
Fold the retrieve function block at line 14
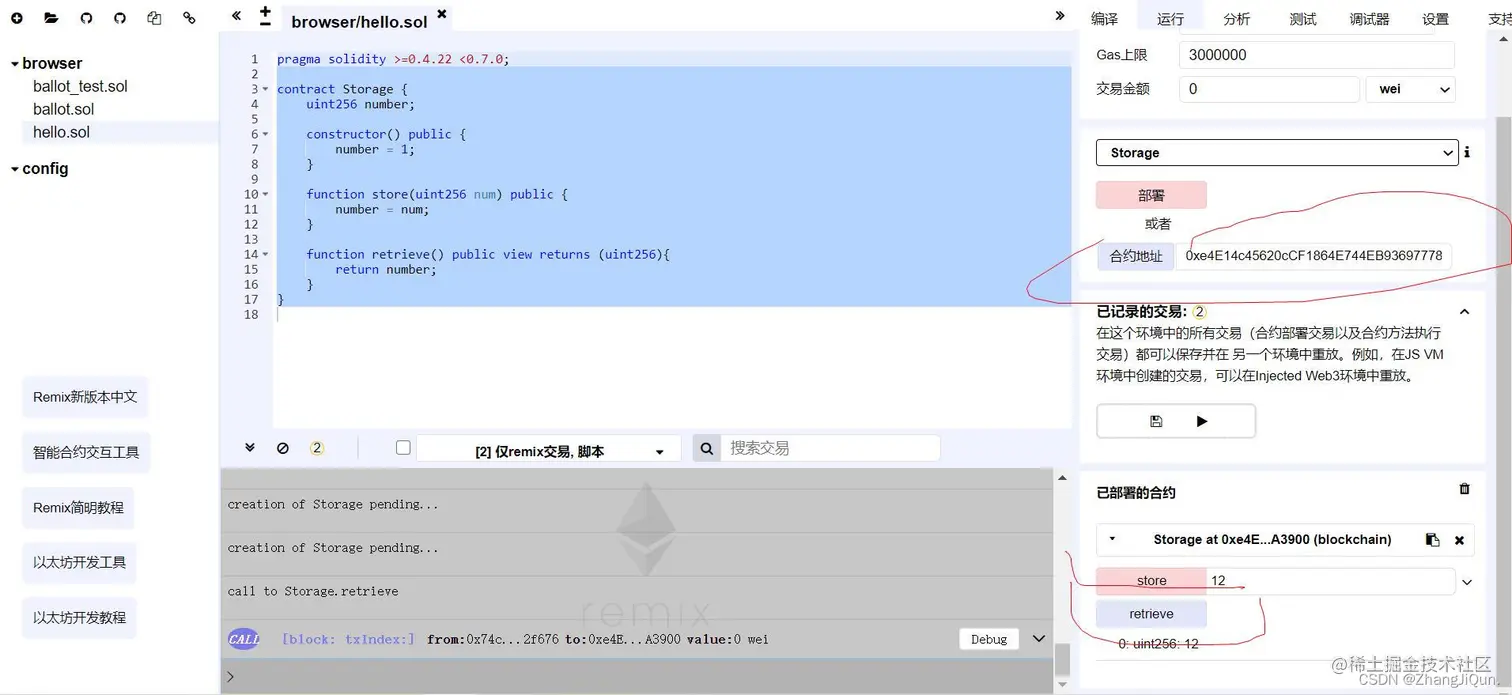click(x=266, y=254)
